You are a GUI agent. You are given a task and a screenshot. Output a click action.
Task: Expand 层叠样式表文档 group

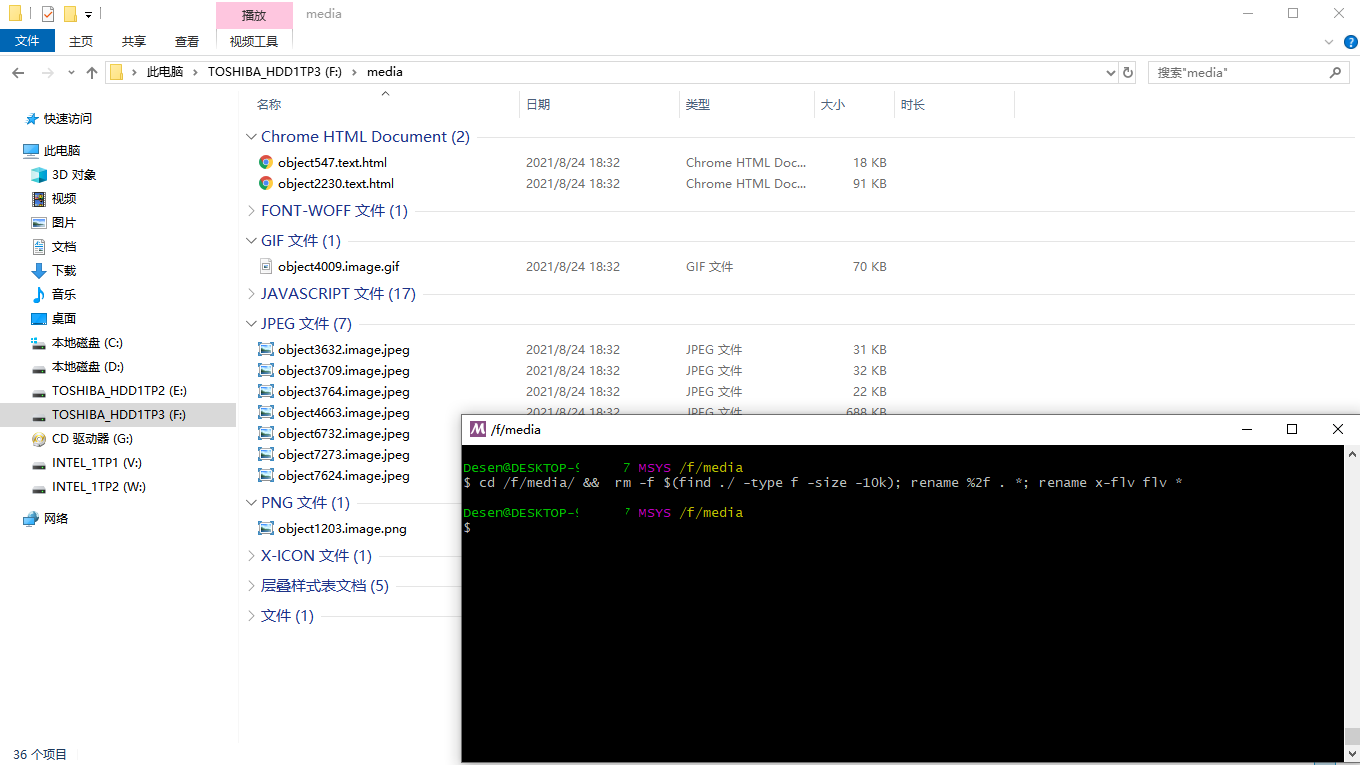click(x=251, y=585)
